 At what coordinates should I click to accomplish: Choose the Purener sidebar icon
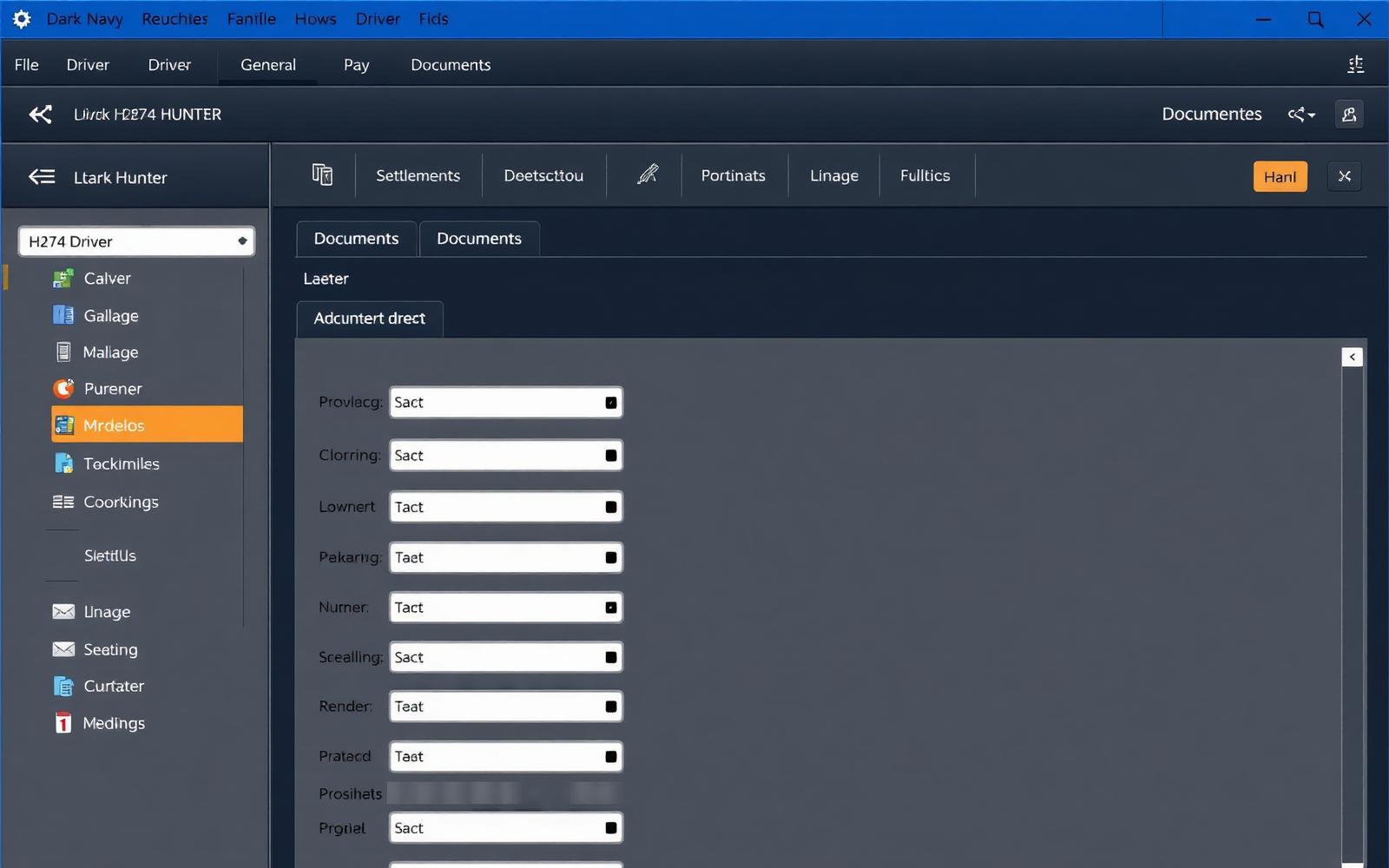[63, 388]
